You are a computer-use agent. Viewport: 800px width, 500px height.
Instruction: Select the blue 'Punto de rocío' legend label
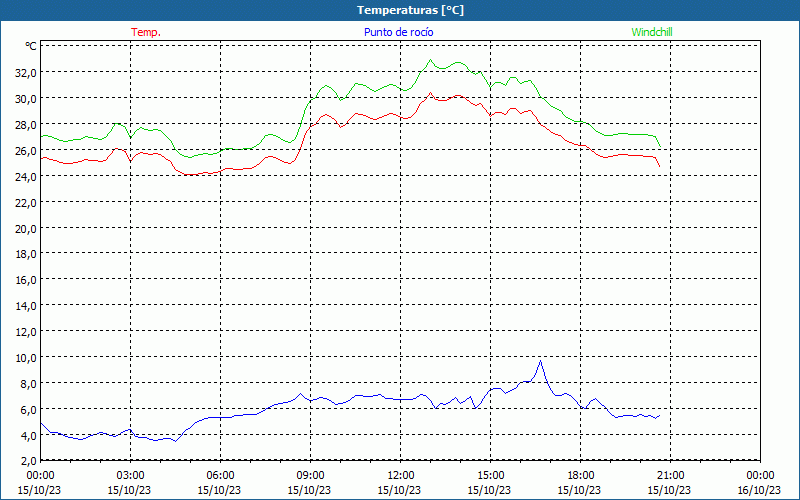point(398,32)
